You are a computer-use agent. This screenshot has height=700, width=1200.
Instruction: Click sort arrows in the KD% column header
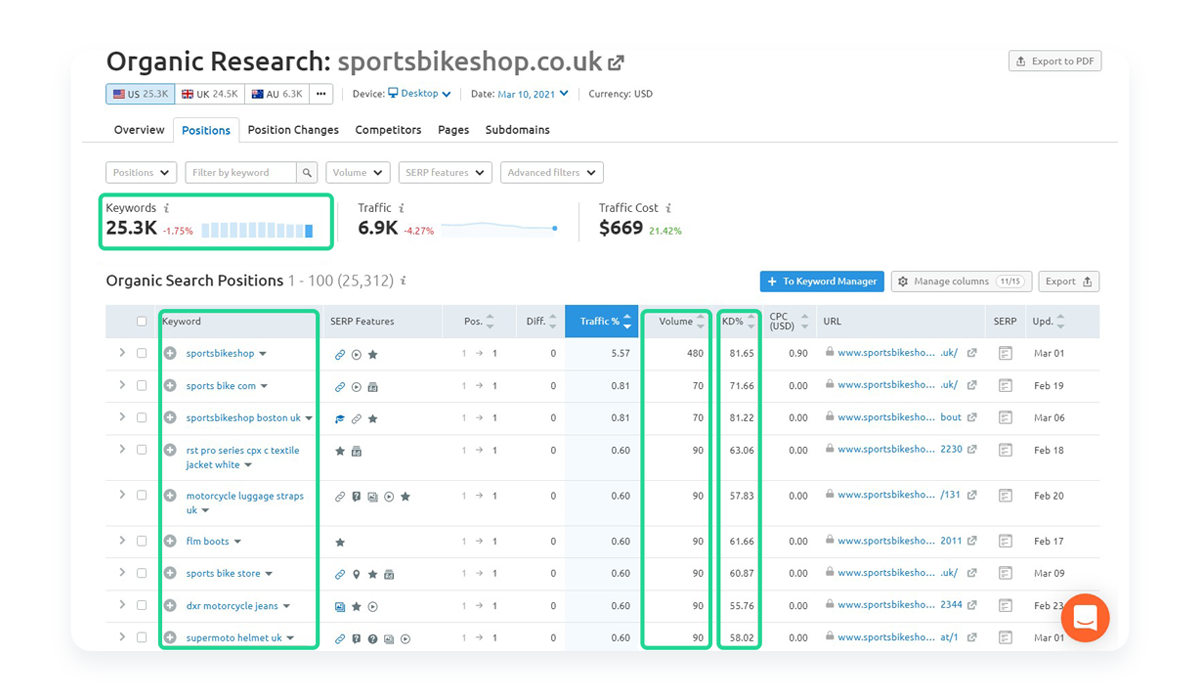751,322
